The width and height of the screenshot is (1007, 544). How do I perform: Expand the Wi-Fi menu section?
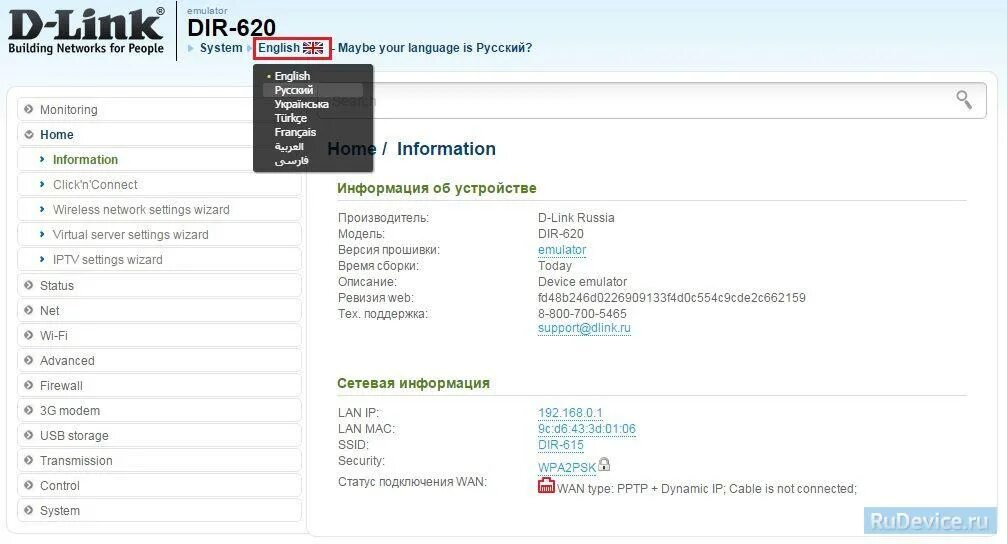(159, 335)
